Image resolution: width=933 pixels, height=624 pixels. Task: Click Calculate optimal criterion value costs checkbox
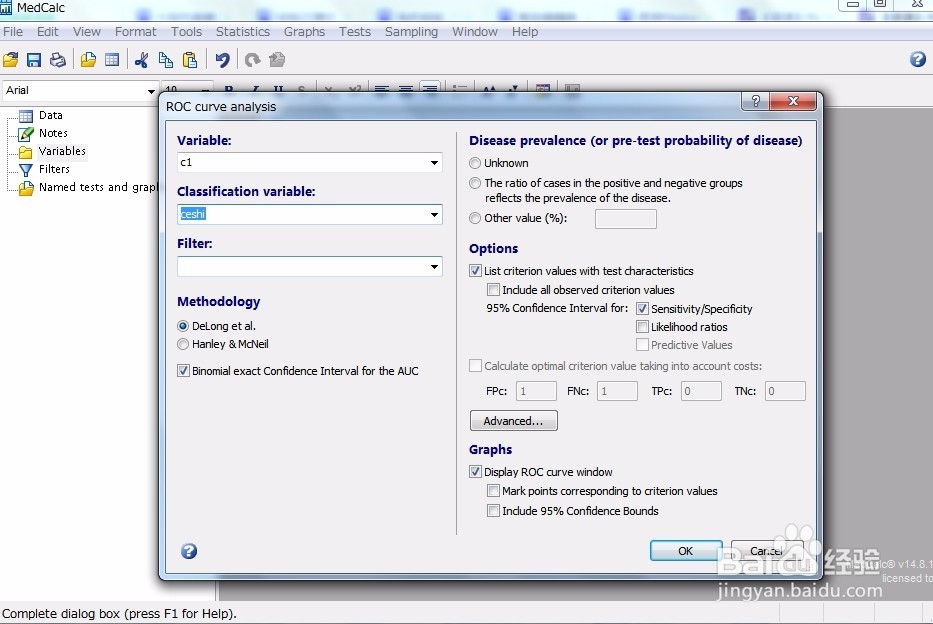475,366
